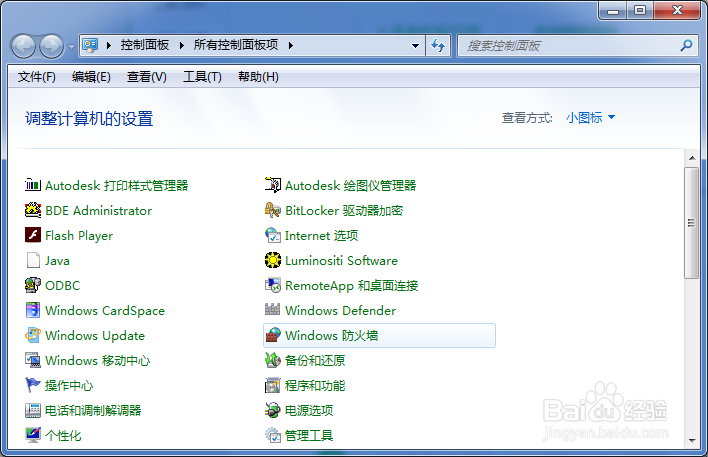708x457 pixels.
Task: Open the 备份和还原 link
Action: click(x=315, y=360)
